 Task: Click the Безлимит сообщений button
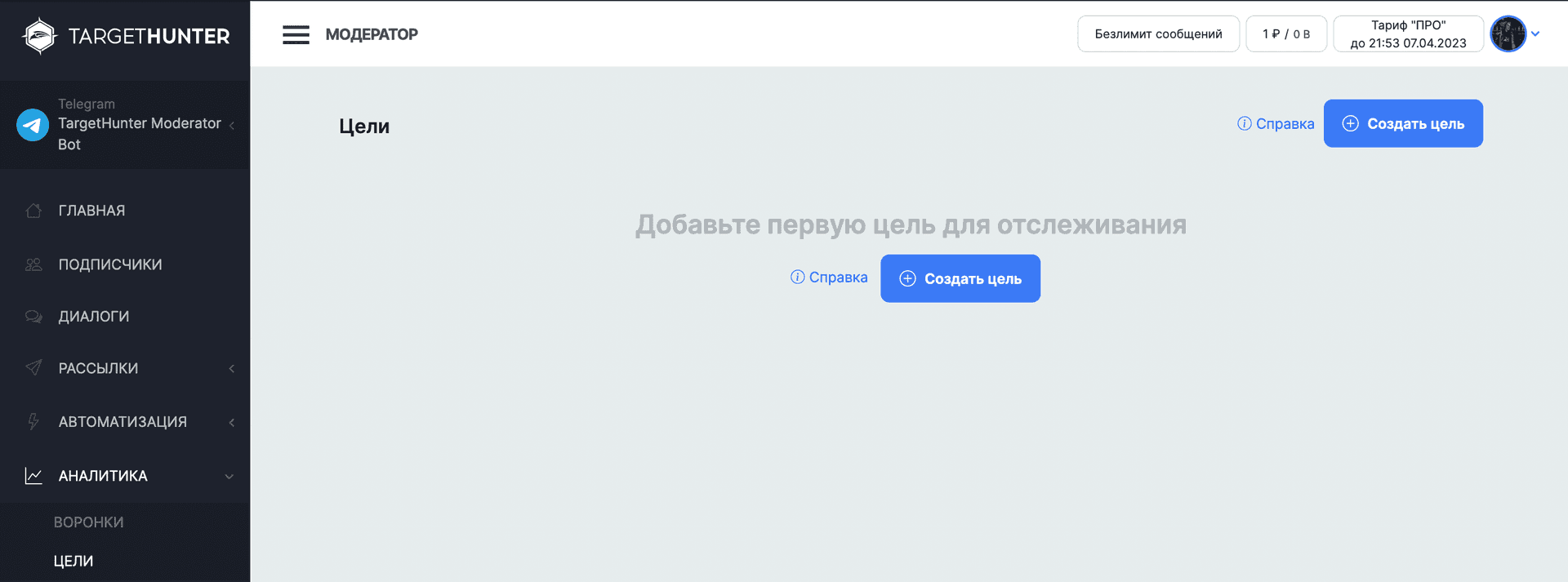tap(1158, 34)
